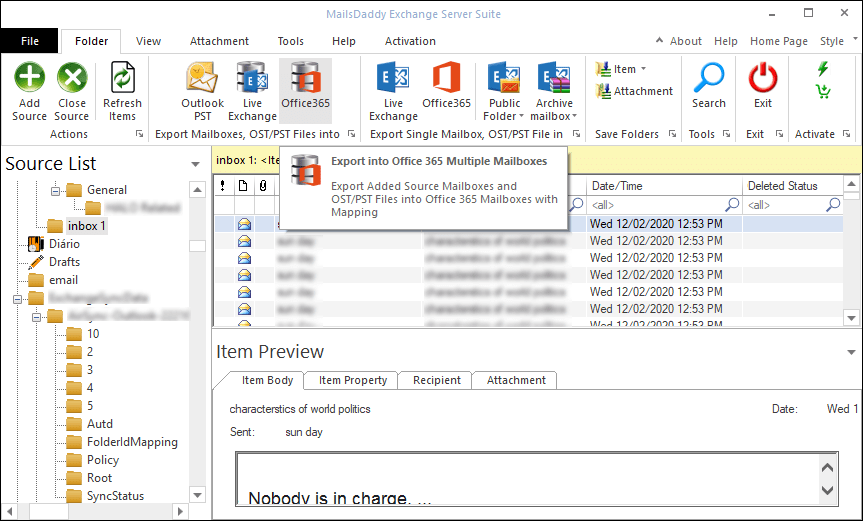This screenshot has width=863, height=521.
Task: Refresh Items in the Actions group
Action: point(122,91)
